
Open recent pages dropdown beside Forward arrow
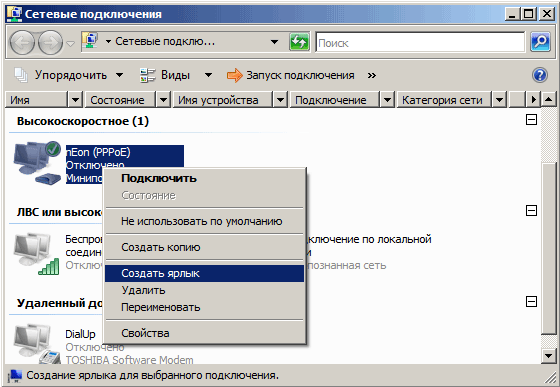71,44
